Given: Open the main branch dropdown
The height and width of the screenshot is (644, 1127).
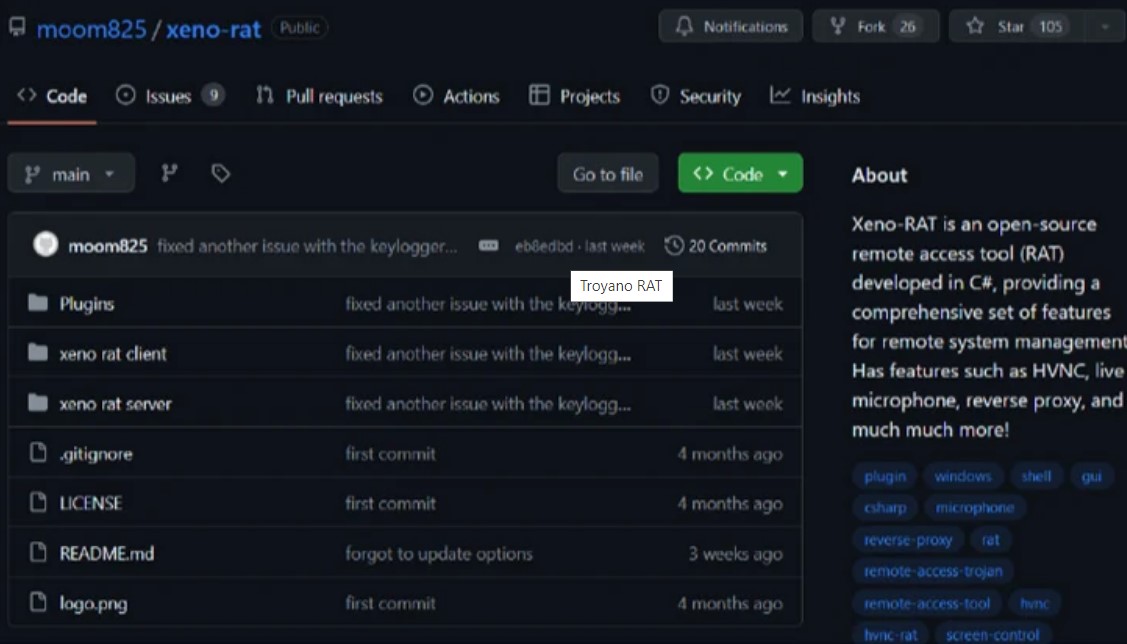Looking at the screenshot, I should [70, 172].
